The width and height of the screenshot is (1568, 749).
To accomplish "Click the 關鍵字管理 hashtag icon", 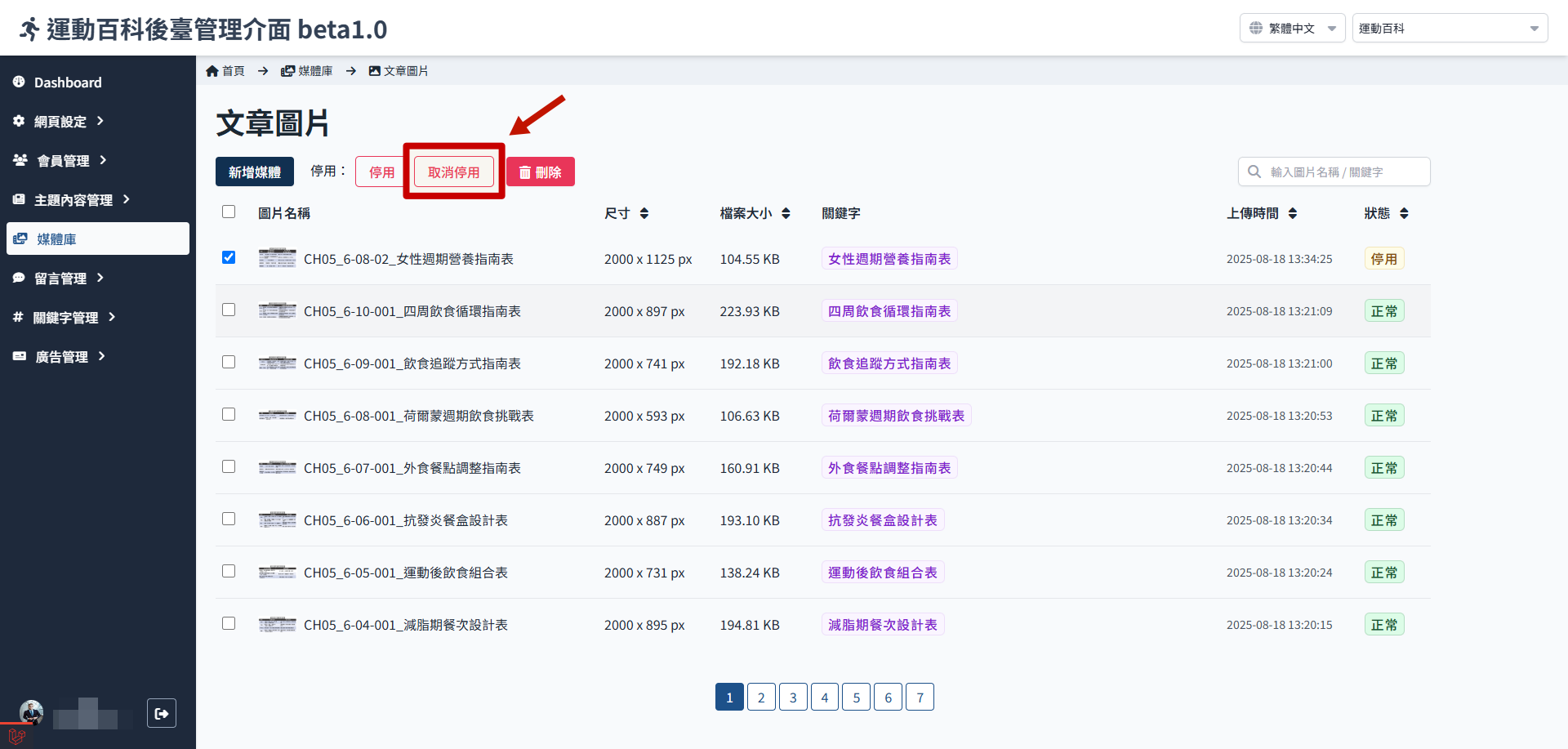I will coord(18,317).
